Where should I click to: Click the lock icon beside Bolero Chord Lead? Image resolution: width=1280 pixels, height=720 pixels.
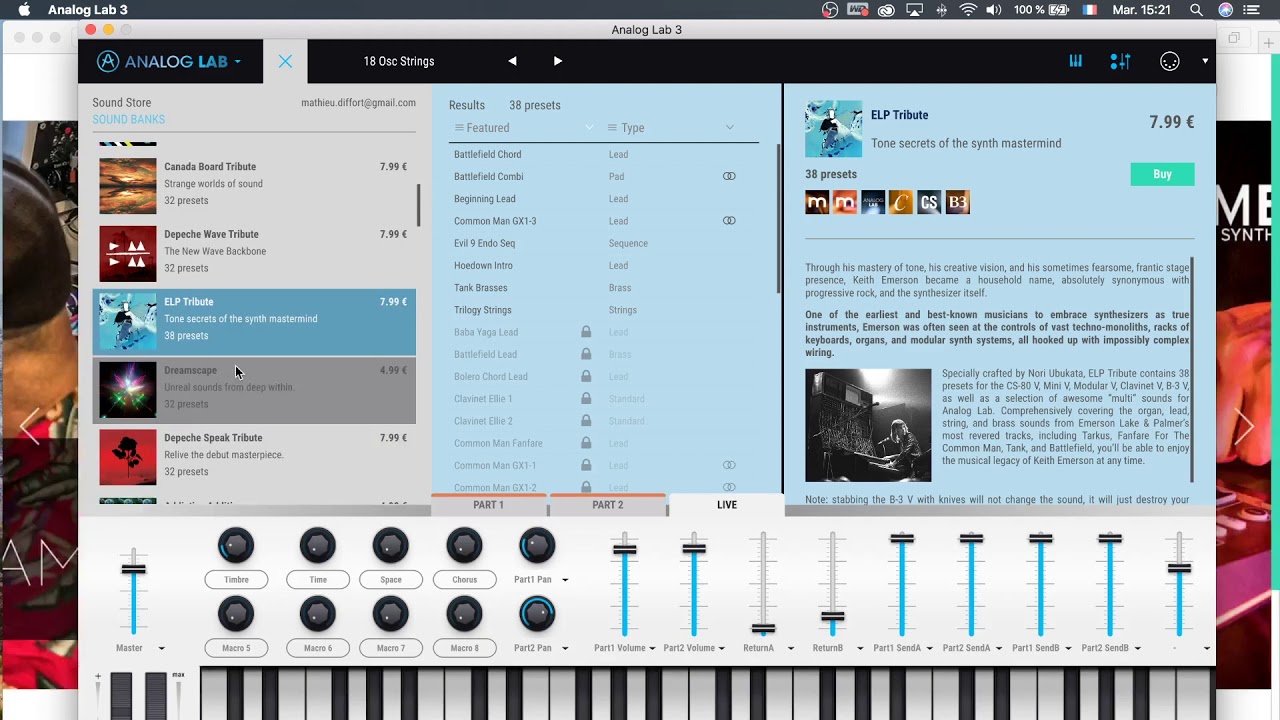[586, 376]
